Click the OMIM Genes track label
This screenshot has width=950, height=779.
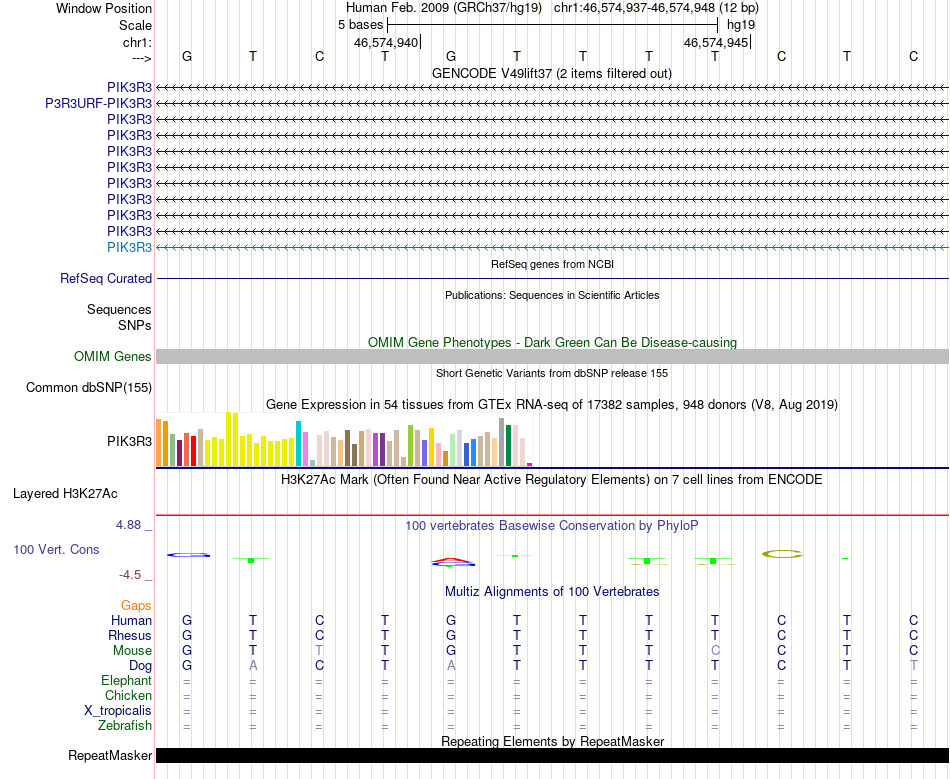point(113,357)
